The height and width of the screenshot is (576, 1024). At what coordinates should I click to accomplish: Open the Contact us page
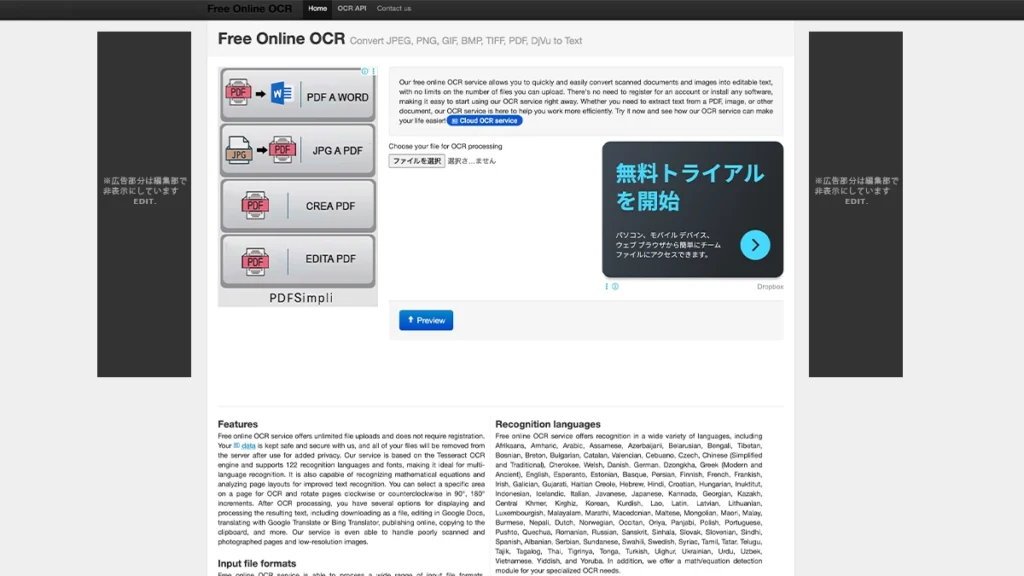[394, 8]
